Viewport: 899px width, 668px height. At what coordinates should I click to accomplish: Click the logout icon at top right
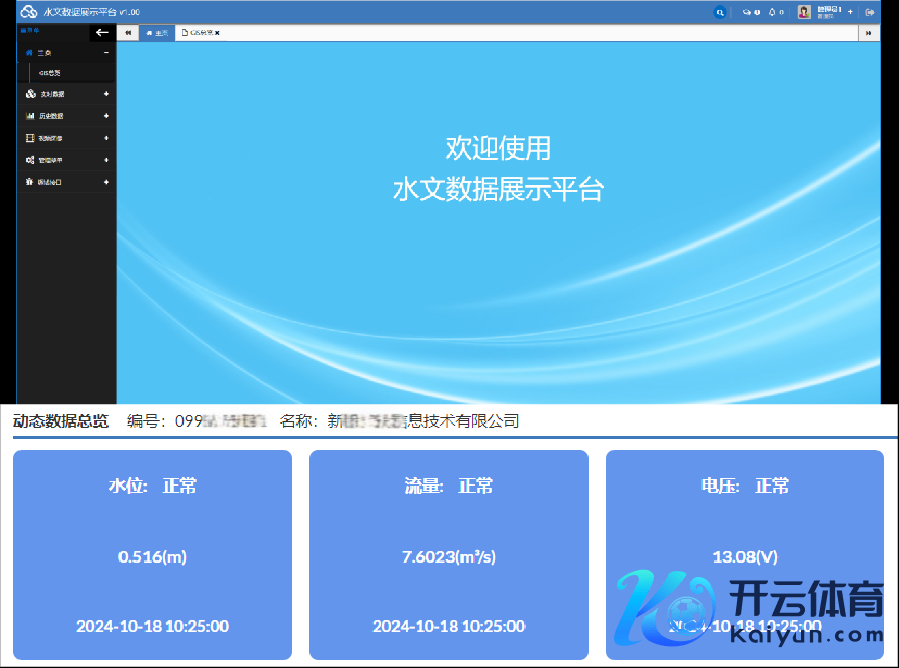click(x=869, y=12)
